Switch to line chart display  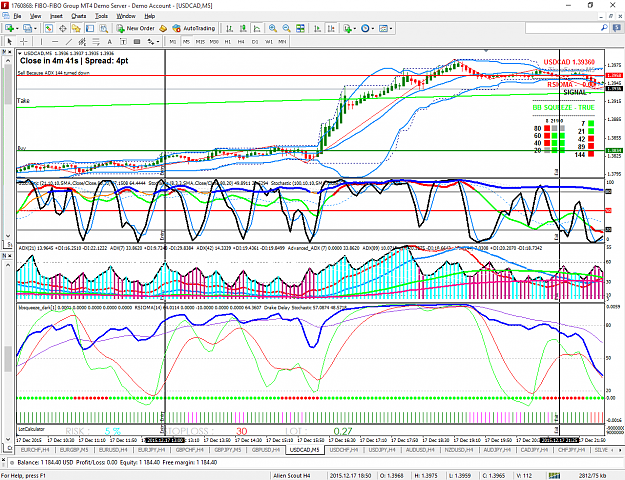click(x=257, y=28)
